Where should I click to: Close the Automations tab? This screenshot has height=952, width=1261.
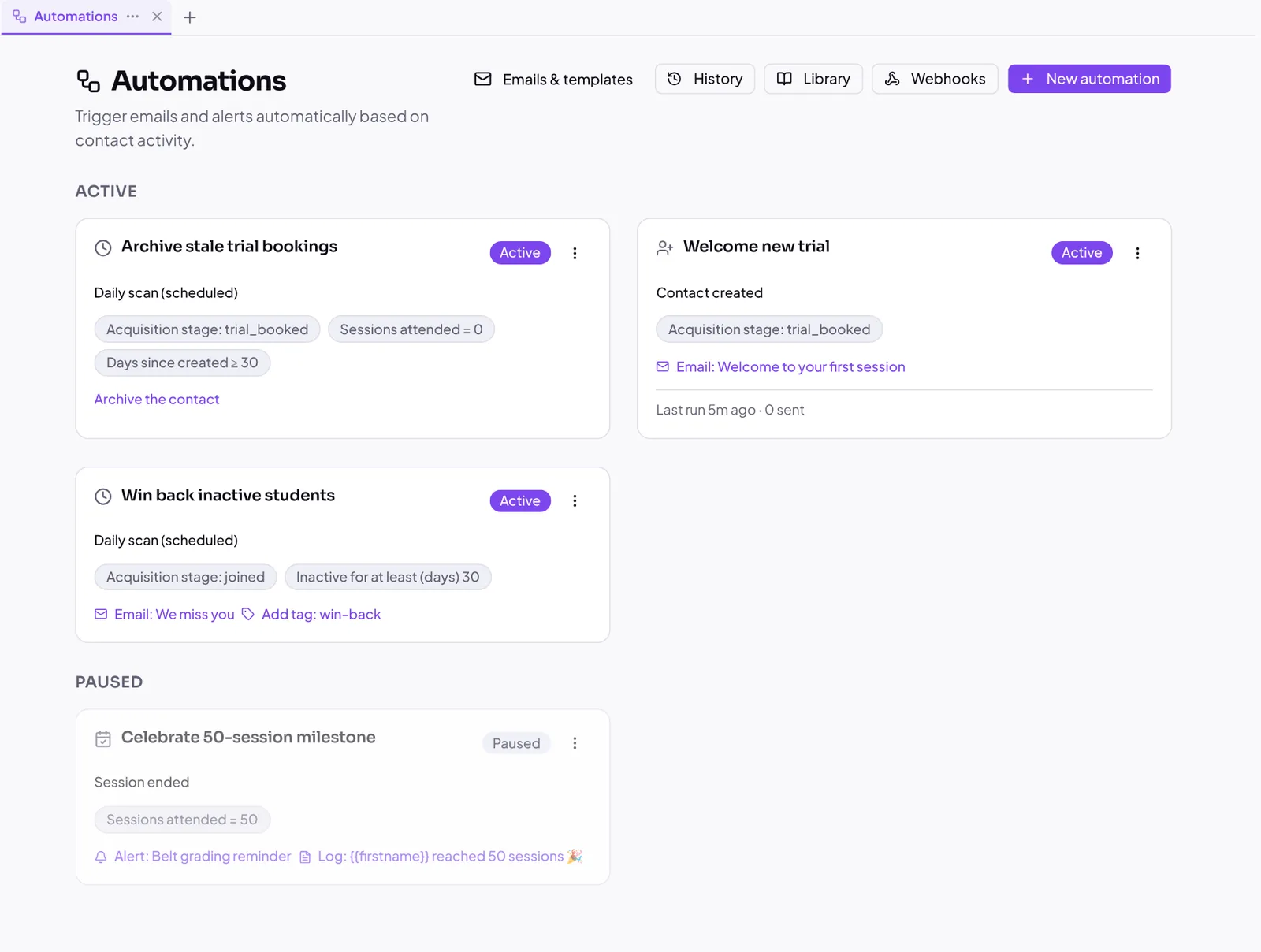(157, 17)
